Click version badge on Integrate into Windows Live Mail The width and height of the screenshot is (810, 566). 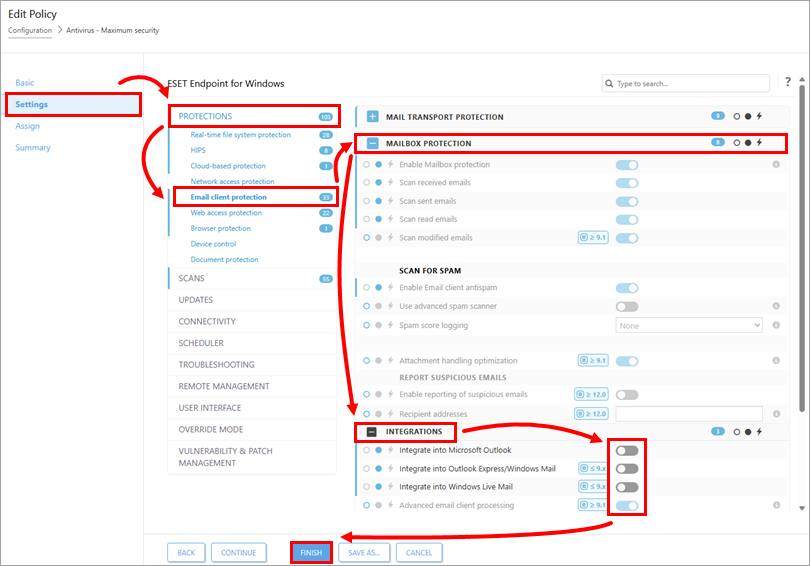pyautogui.click(x=593, y=486)
